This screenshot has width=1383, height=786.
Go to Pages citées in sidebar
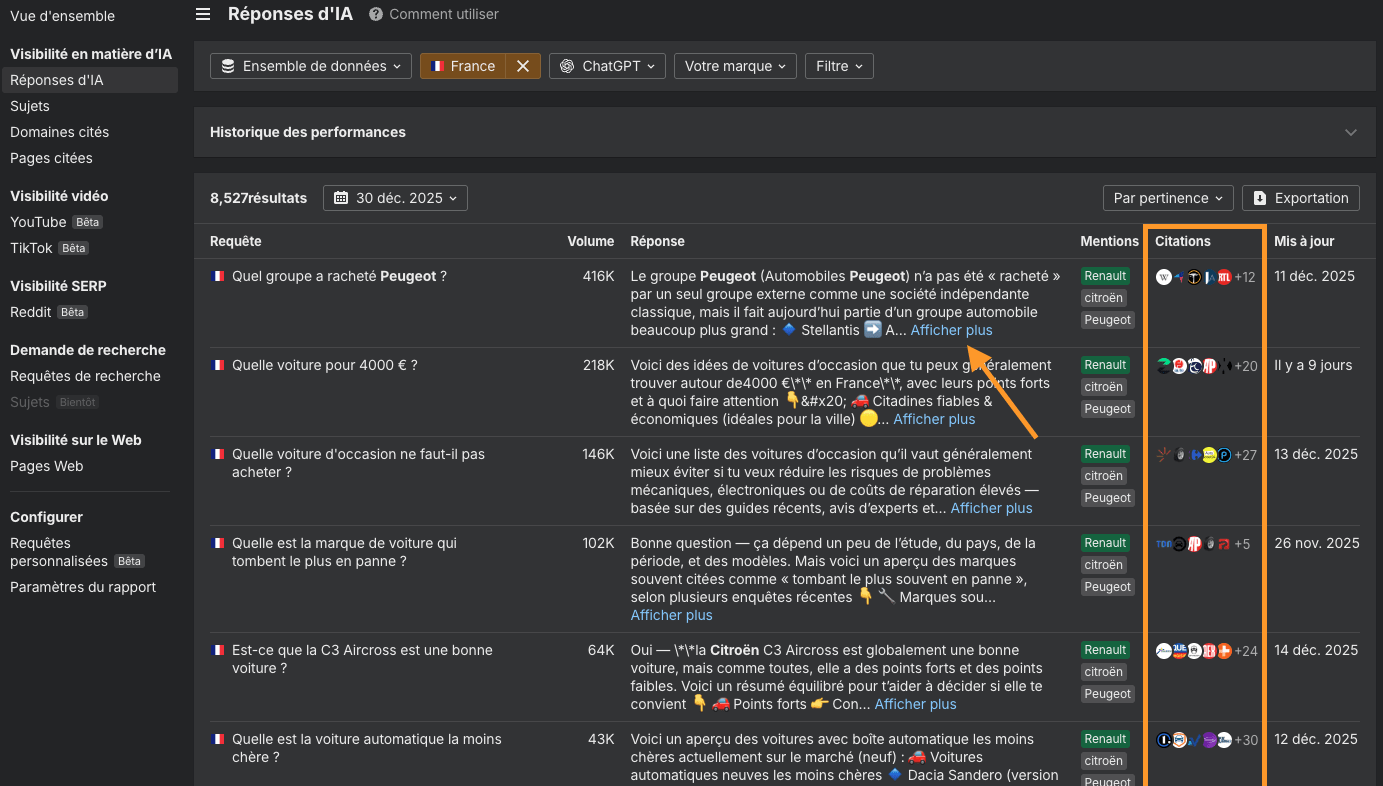(x=51, y=158)
